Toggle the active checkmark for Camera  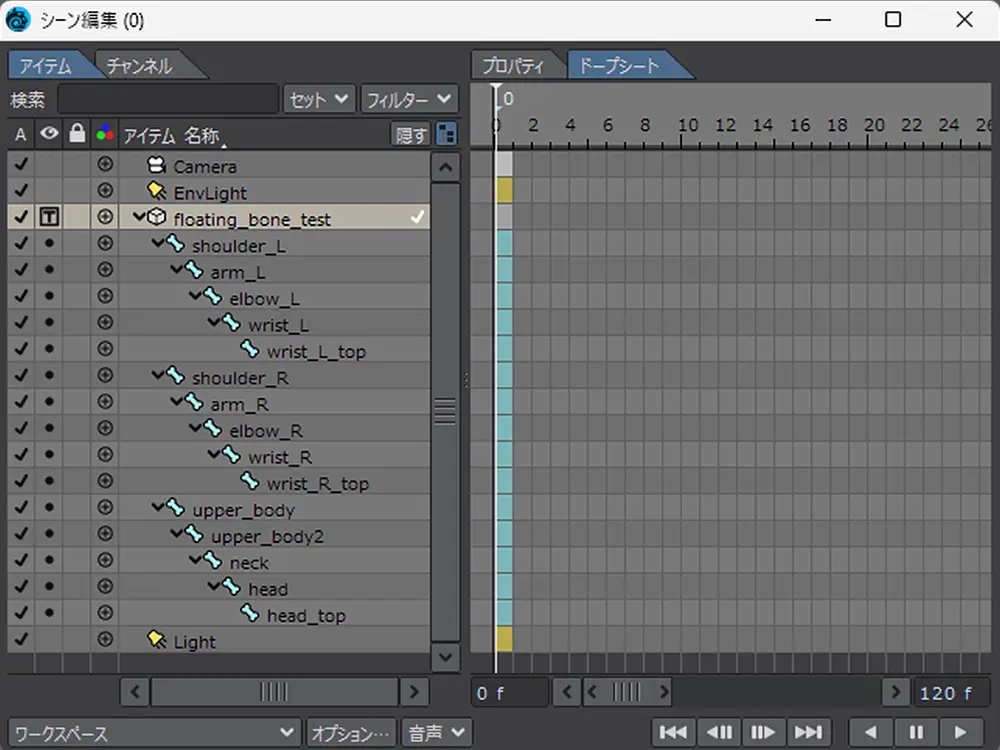20,166
